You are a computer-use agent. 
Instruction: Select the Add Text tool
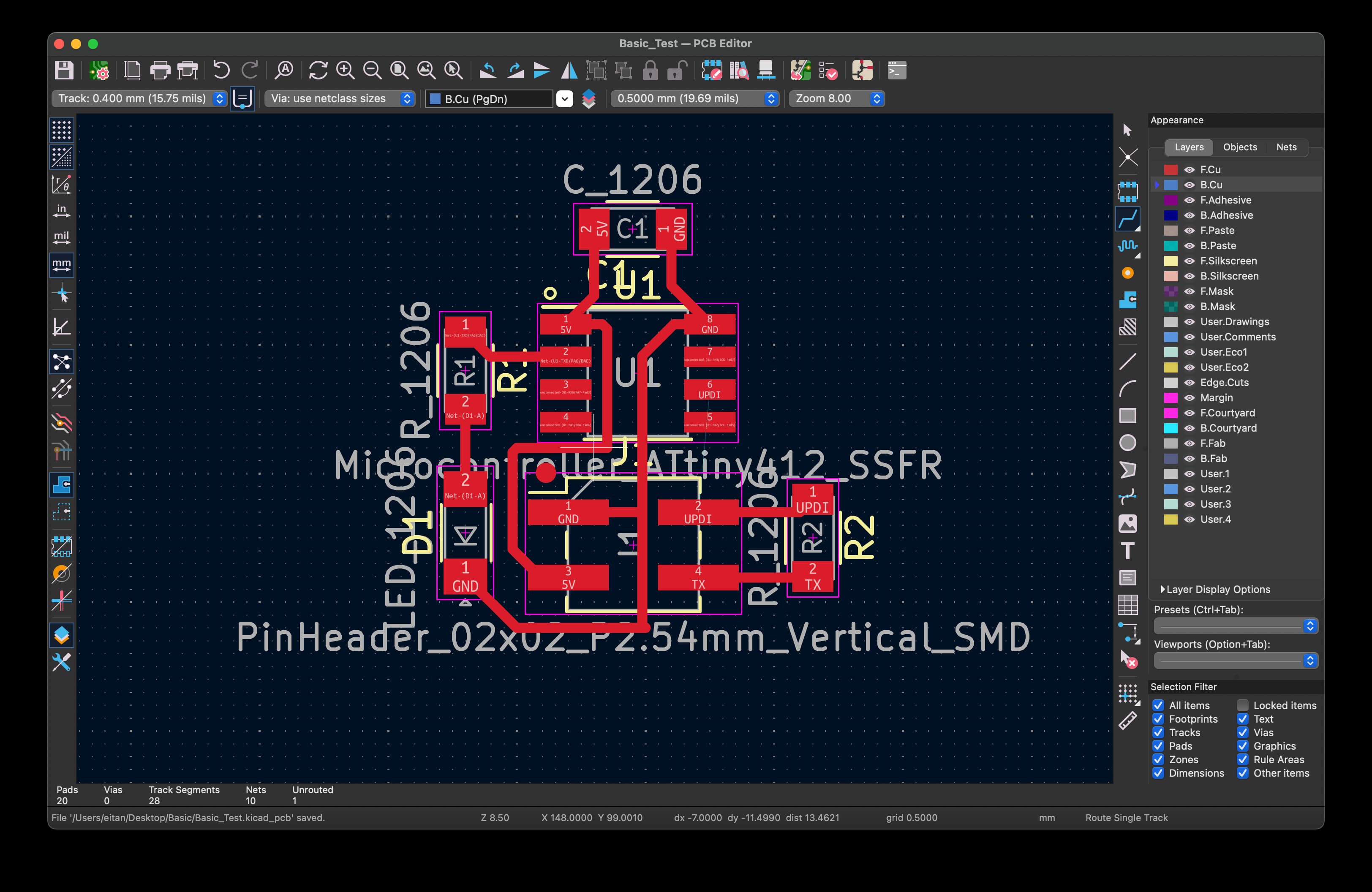tap(1127, 551)
